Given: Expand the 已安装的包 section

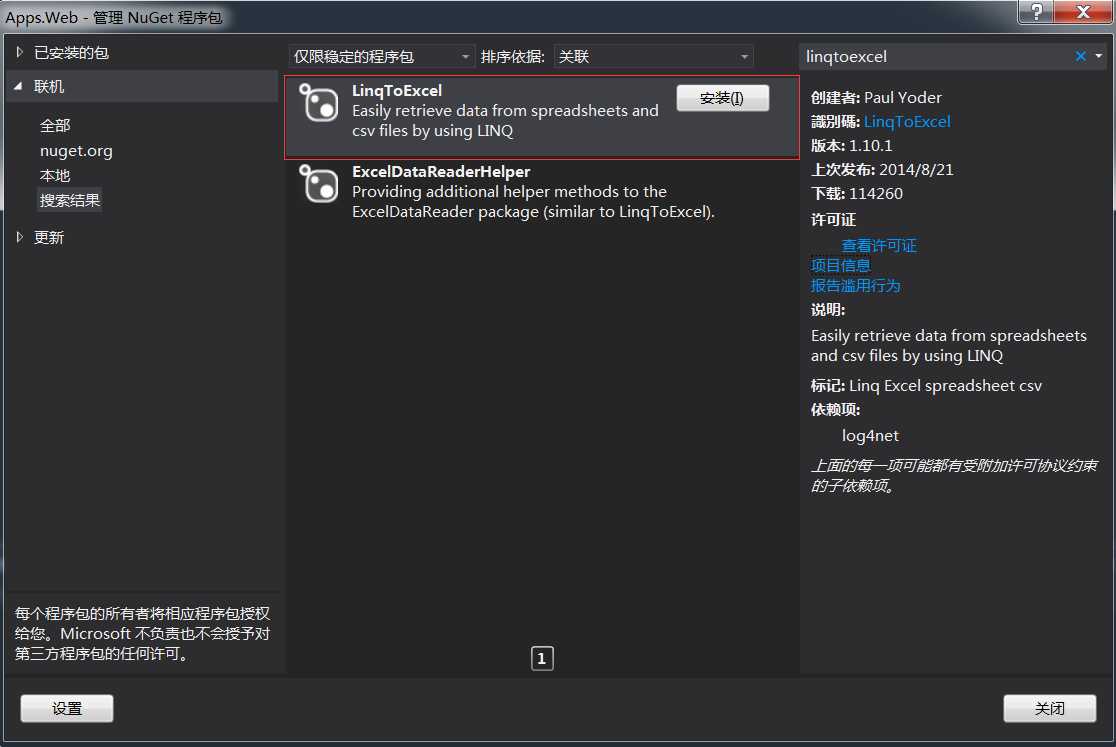Looking at the screenshot, I should [x=20, y=52].
